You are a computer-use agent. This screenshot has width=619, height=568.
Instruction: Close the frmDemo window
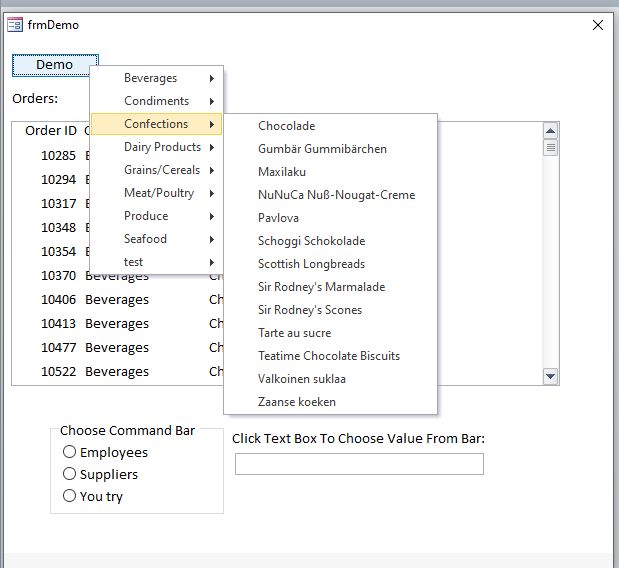pos(598,25)
